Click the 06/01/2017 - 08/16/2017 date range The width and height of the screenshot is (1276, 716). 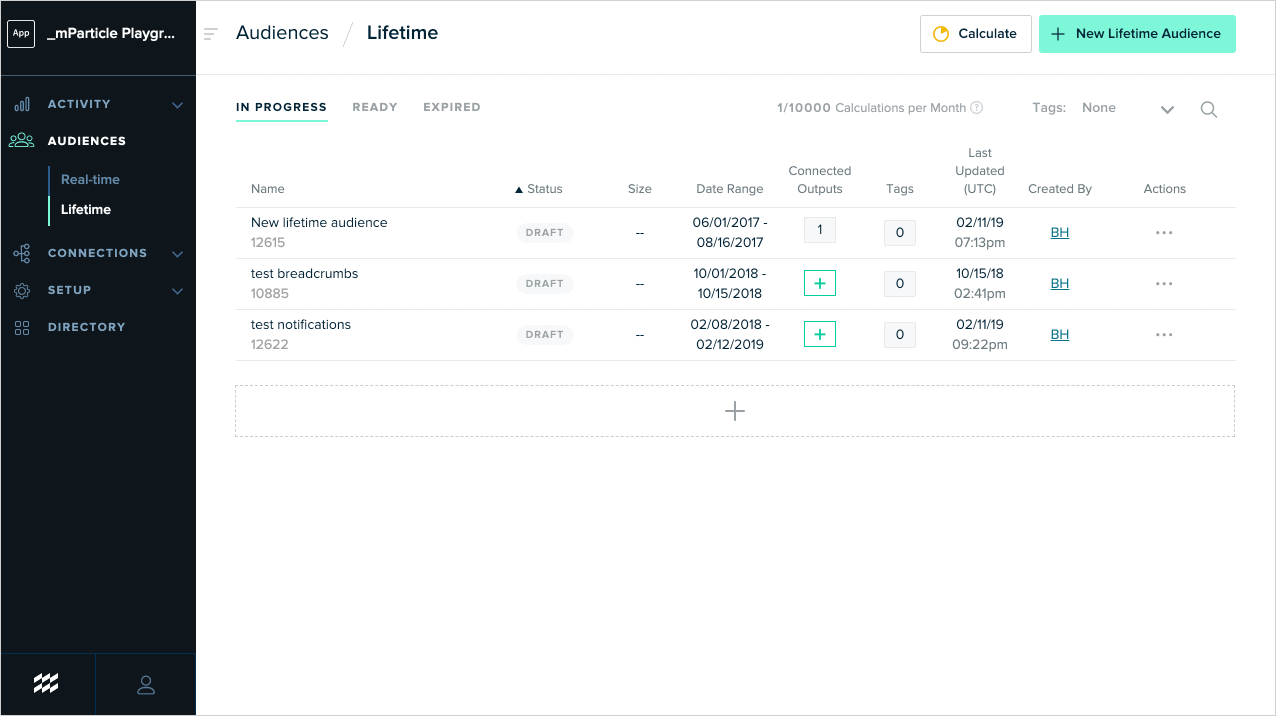click(730, 233)
